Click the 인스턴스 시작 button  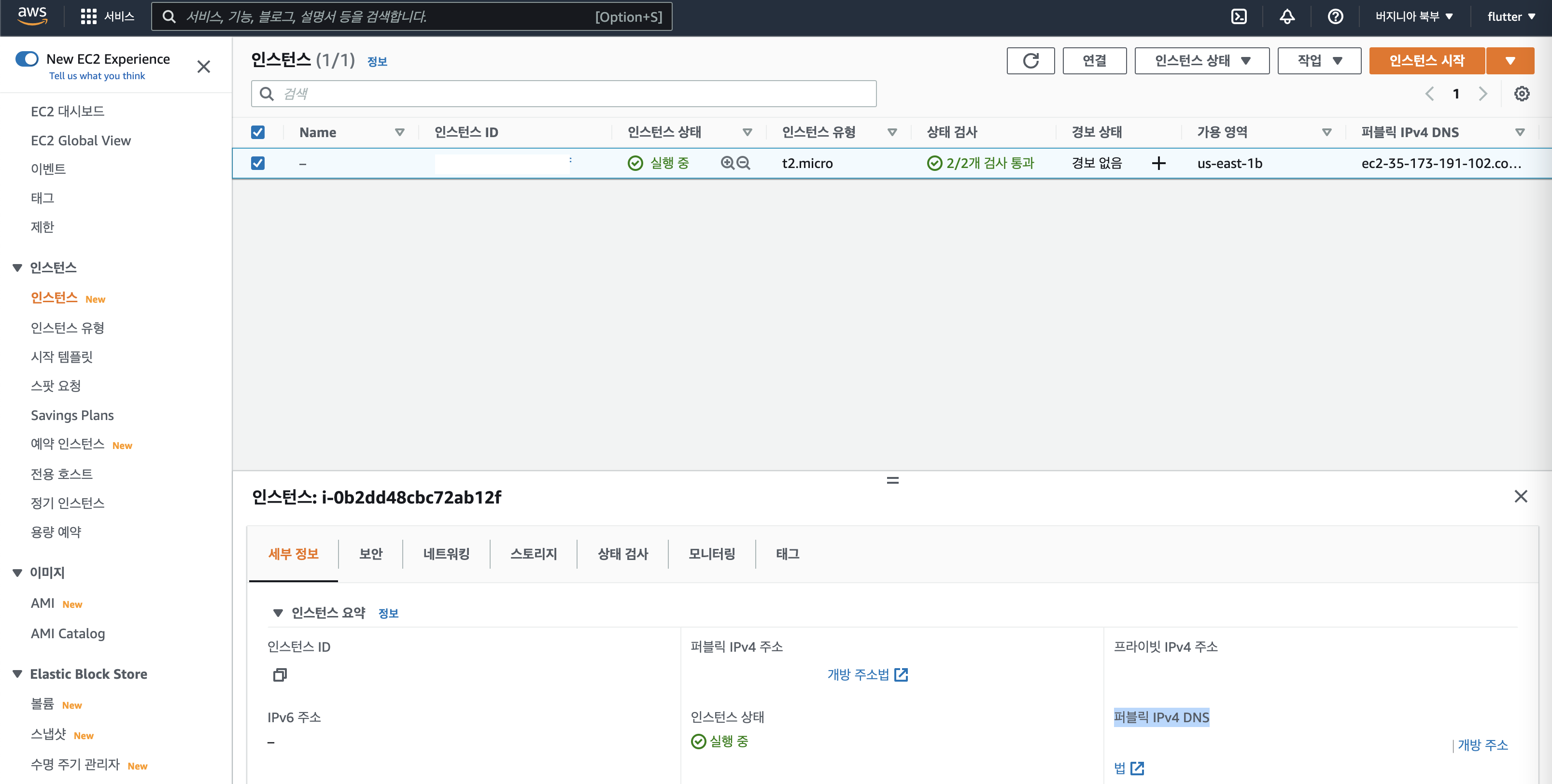click(x=1426, y=61)
